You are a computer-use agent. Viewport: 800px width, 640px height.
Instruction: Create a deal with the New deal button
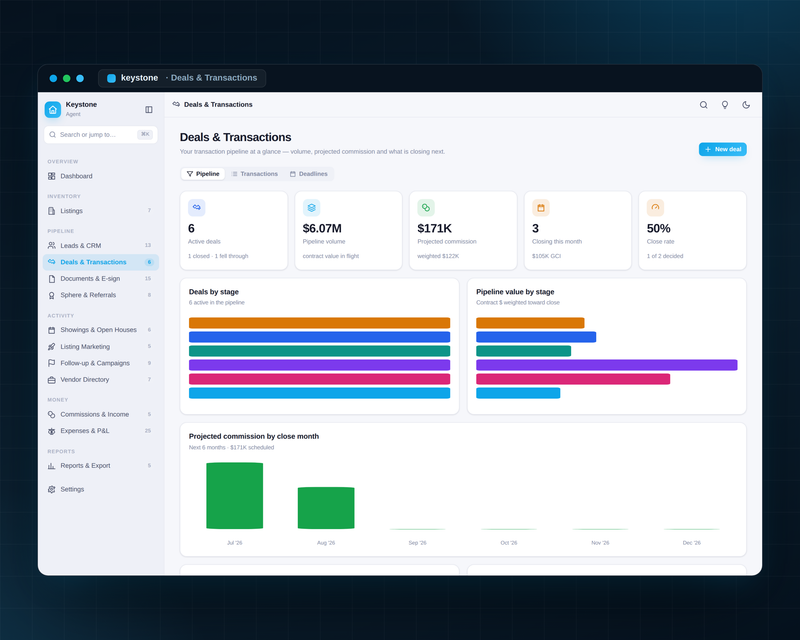(x=722, y=149)
